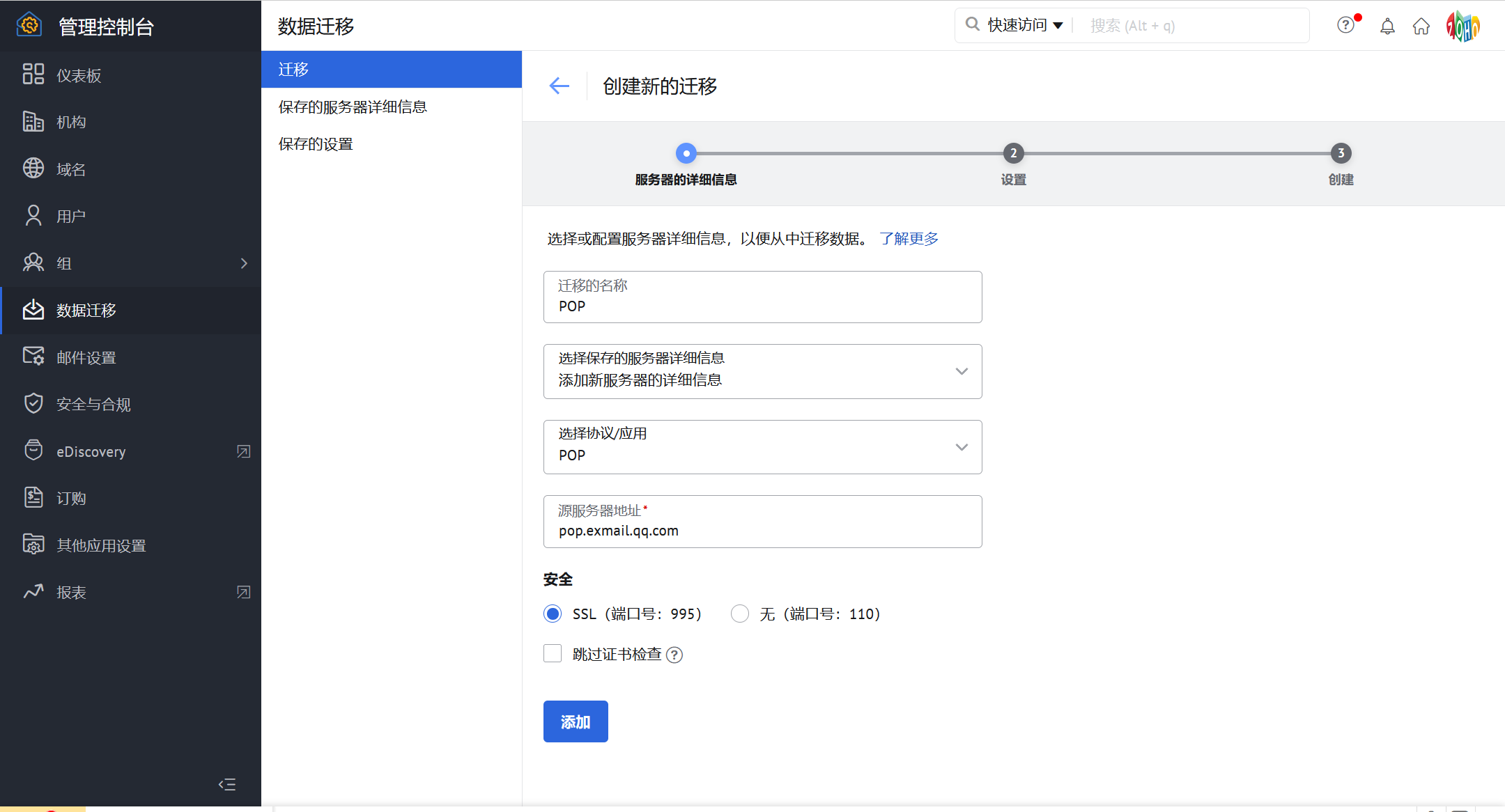This screenshot has height=812, width=1505.
Task: Select 无 port 110 radio option
Action: point(740,614)
